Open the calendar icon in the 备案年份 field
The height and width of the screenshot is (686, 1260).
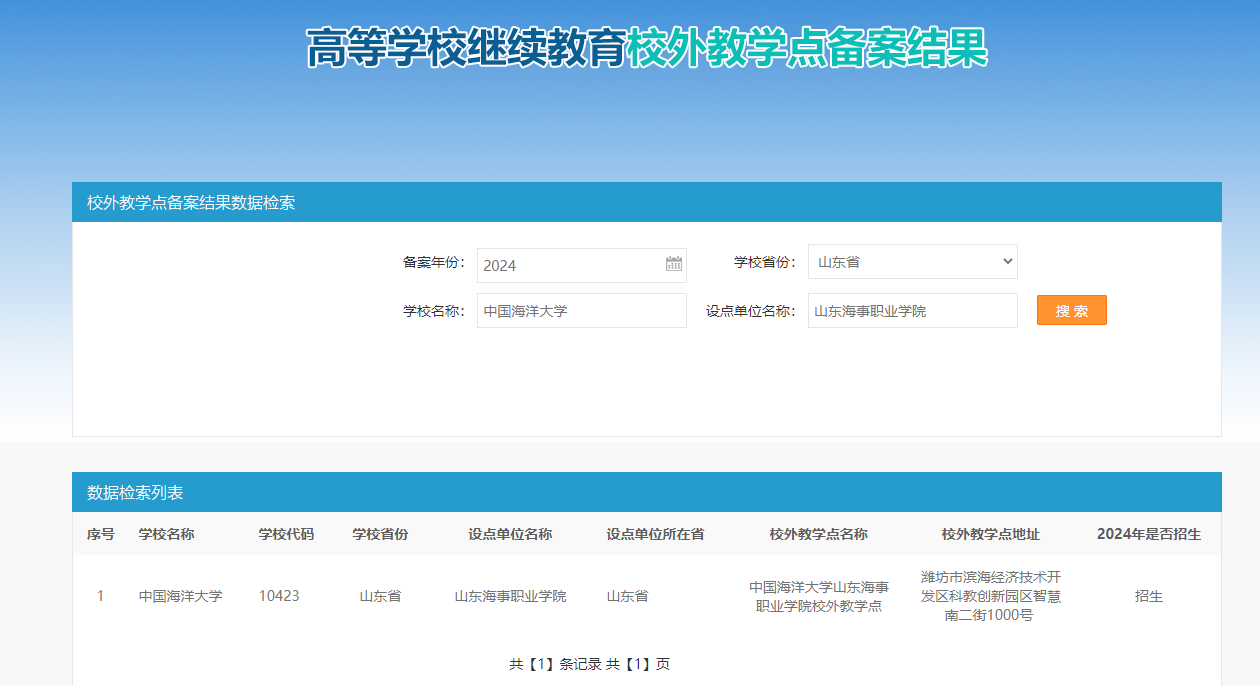pyautogui.click(x=674, y=264)
